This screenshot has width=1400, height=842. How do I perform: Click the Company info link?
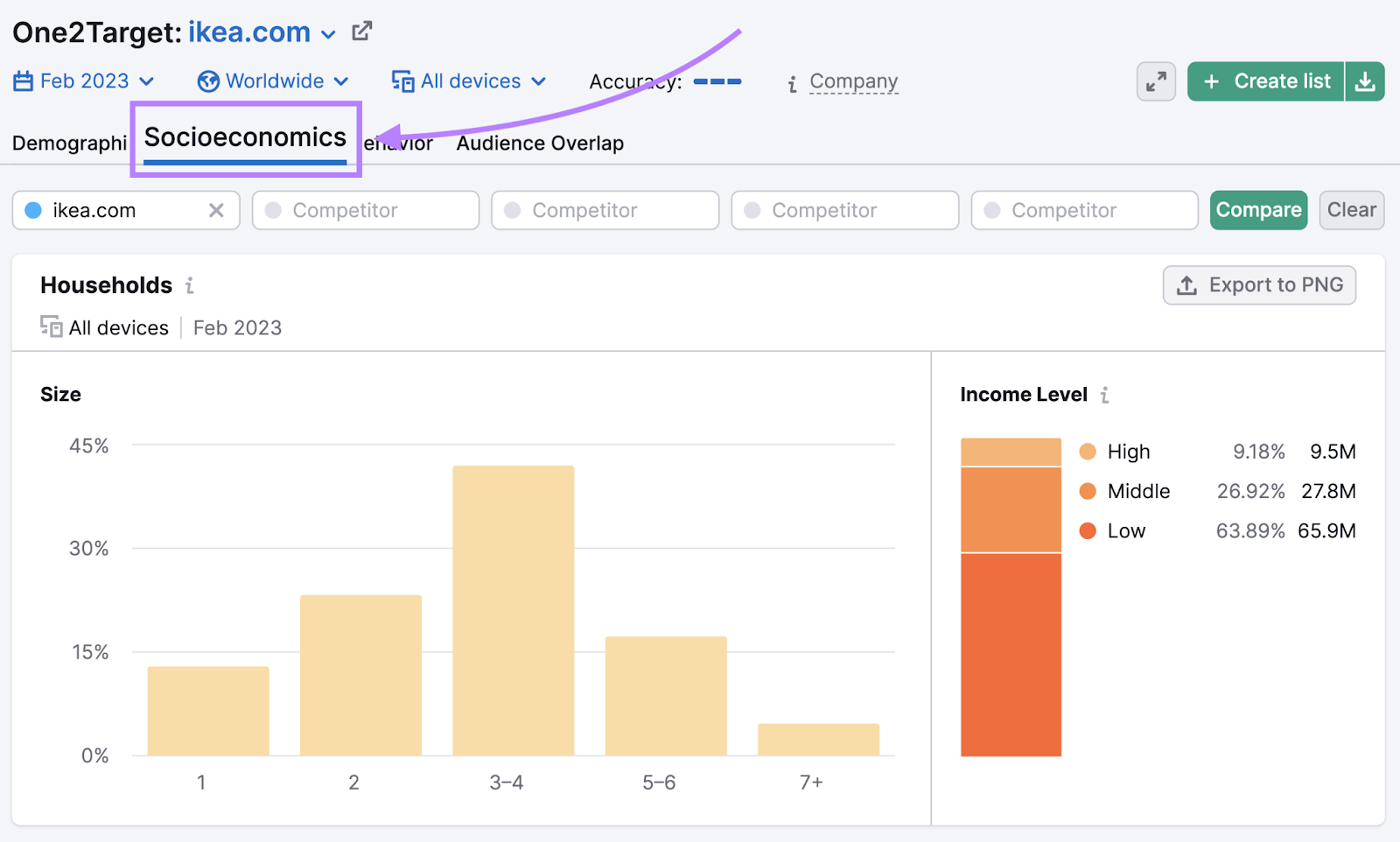click(x=853, y=81)
